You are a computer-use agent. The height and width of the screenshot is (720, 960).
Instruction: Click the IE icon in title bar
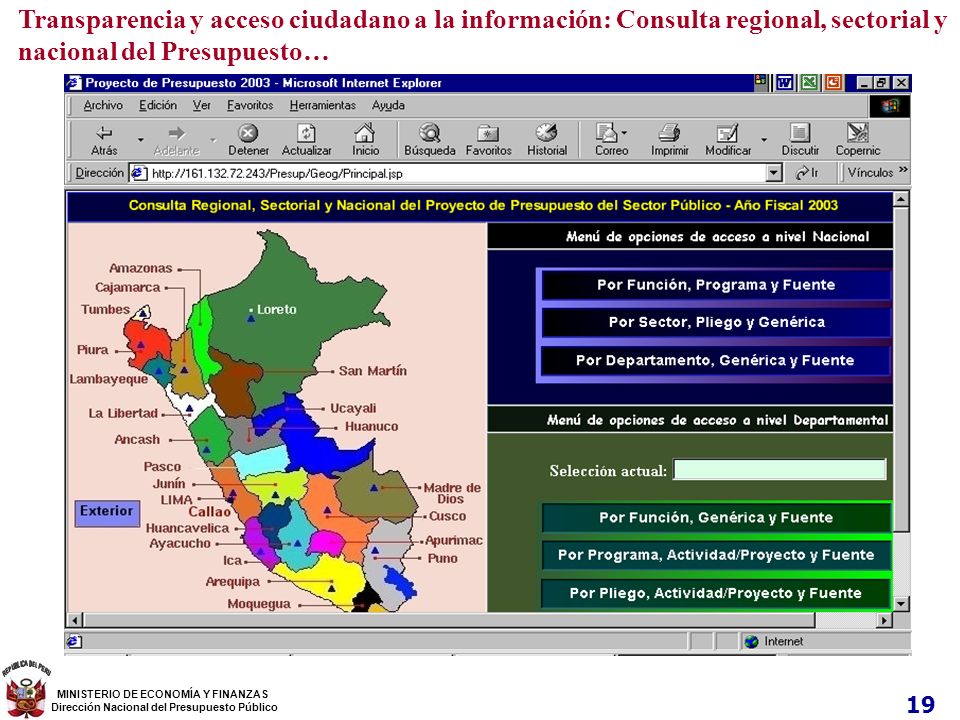(74, 83)
